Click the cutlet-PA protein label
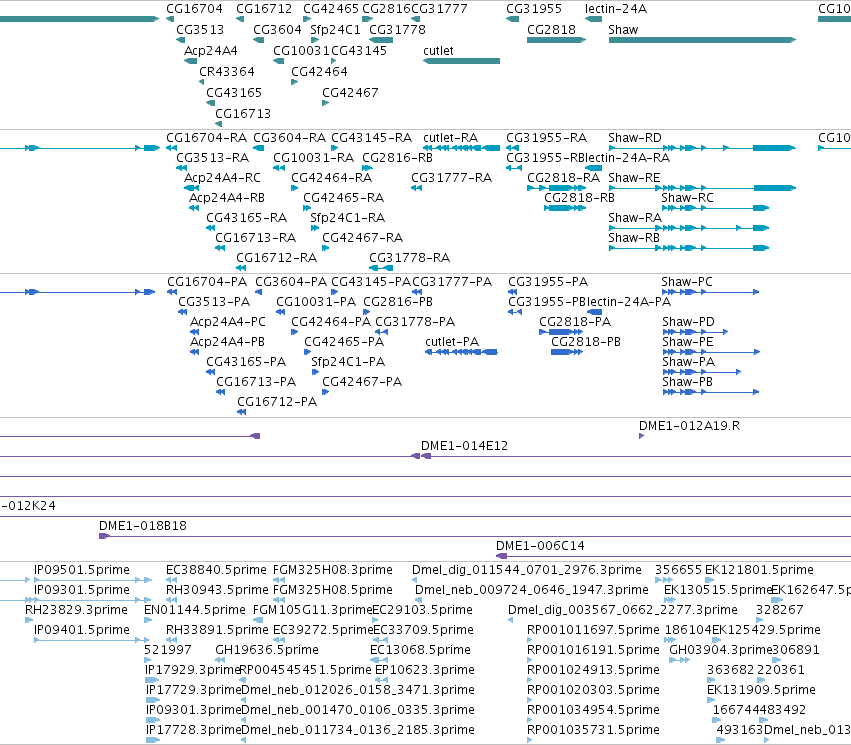 pos(452,342)
